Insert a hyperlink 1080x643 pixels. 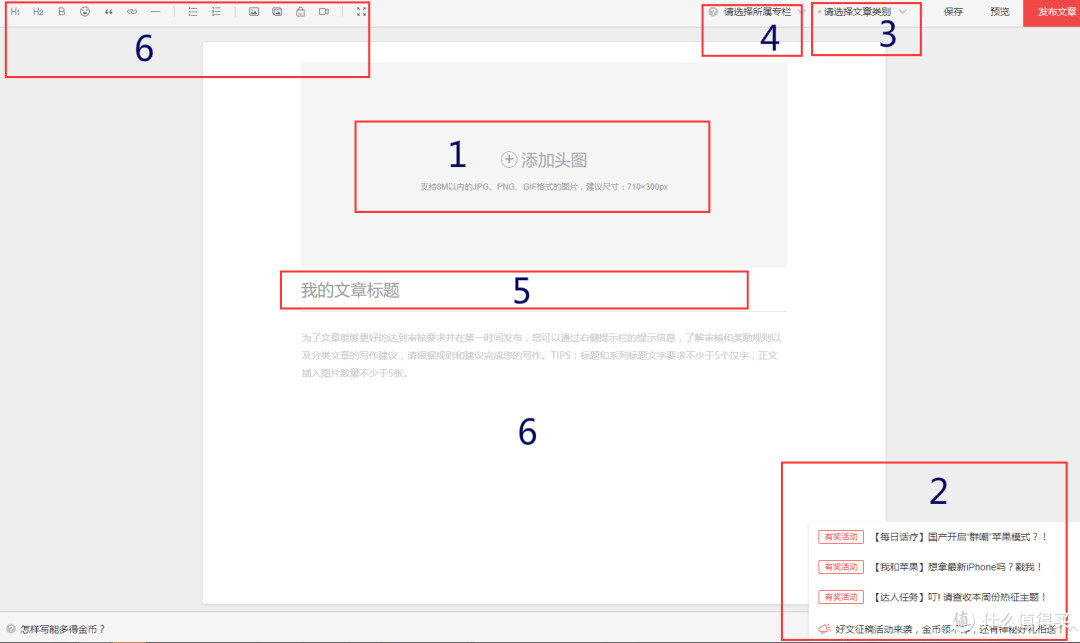pyautogui.click(x=132, y=12)
